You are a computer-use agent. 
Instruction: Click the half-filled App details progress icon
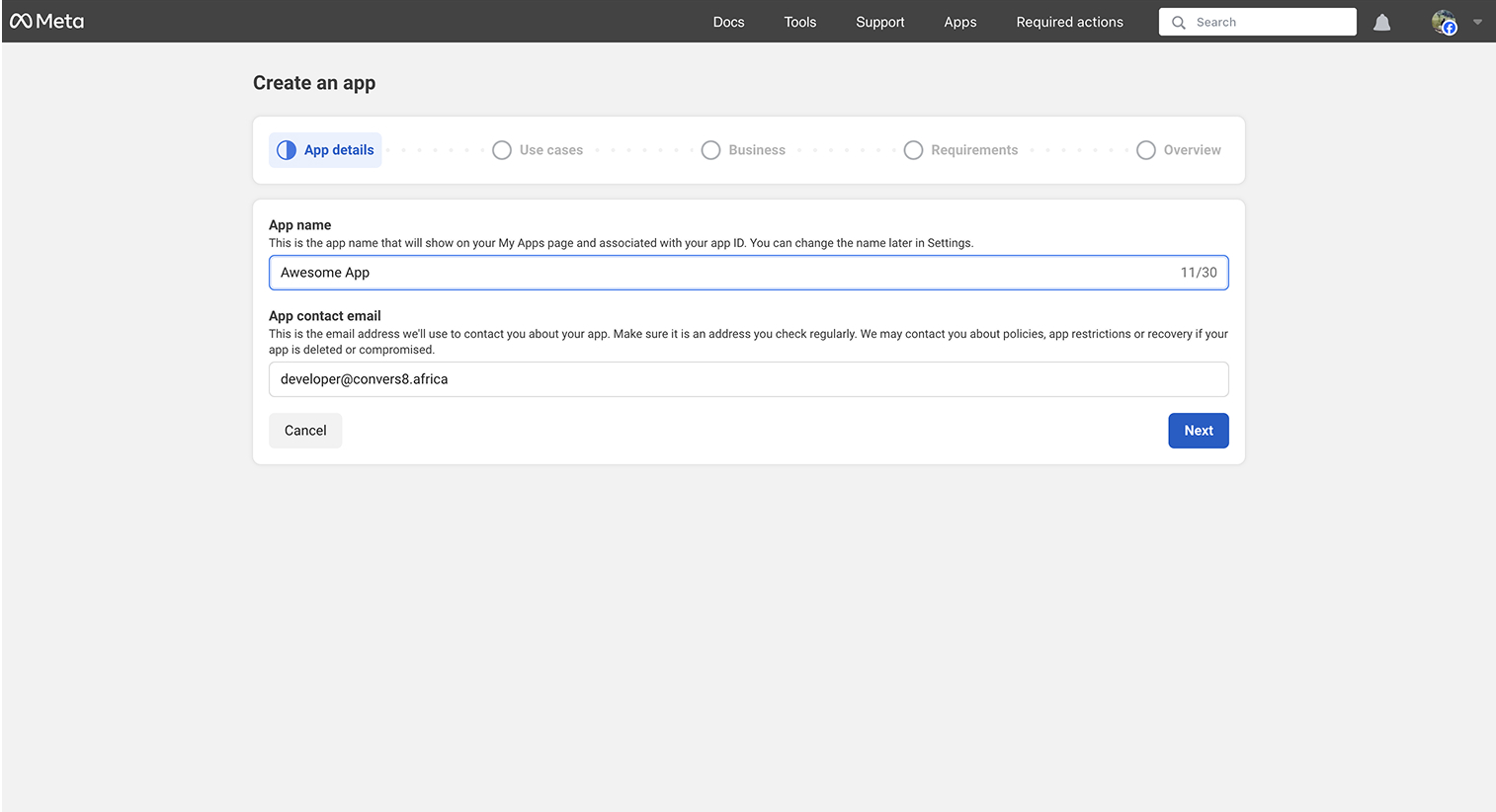286,149
